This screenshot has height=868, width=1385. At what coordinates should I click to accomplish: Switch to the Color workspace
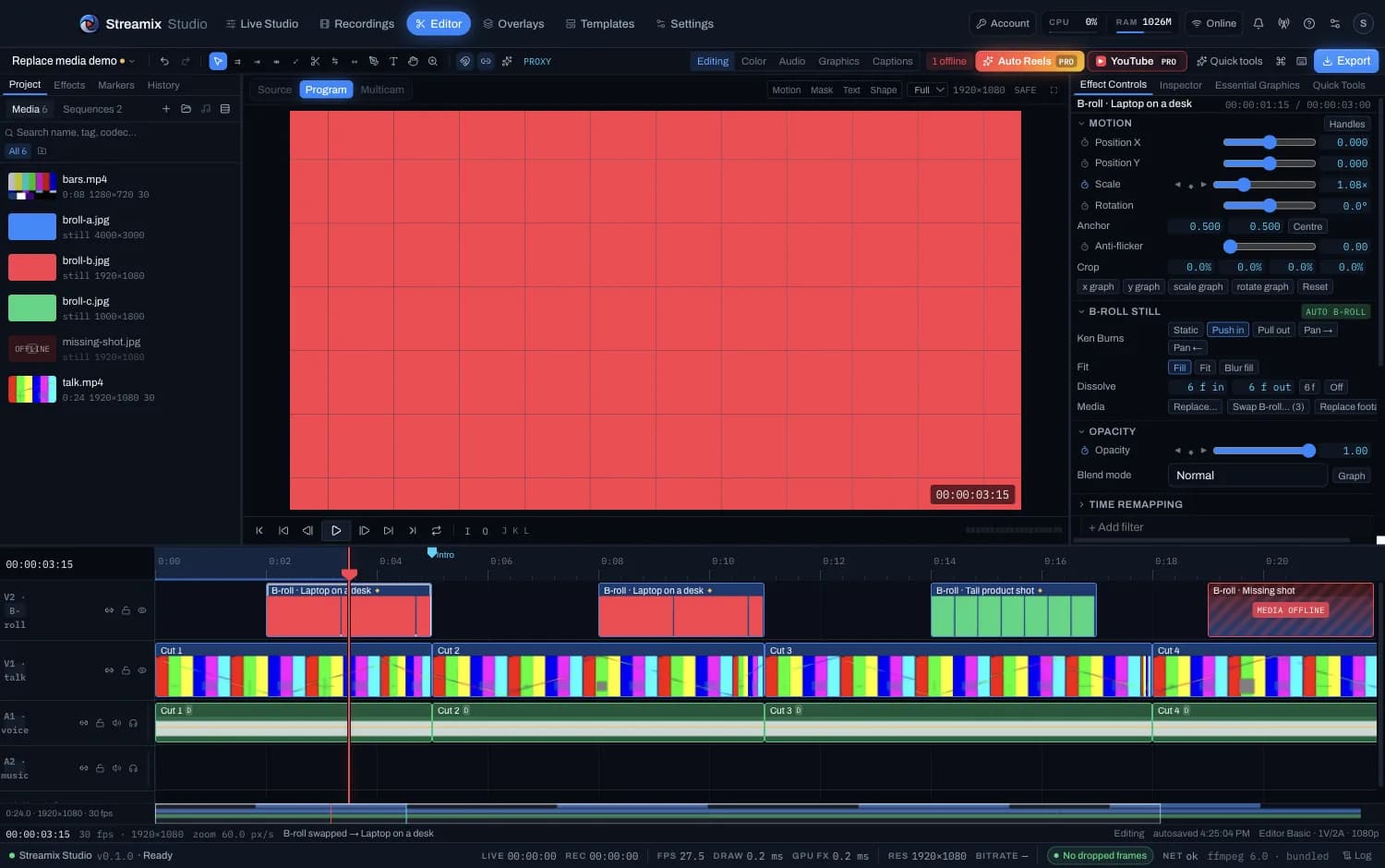[x=753, y=61]
